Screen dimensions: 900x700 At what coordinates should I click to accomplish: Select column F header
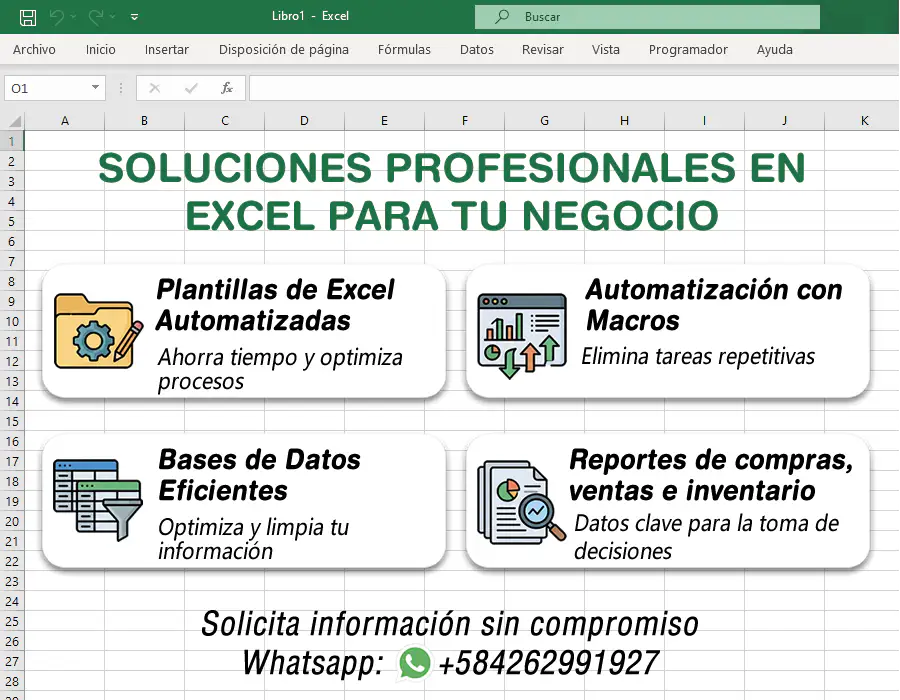[x=464, y=120]
